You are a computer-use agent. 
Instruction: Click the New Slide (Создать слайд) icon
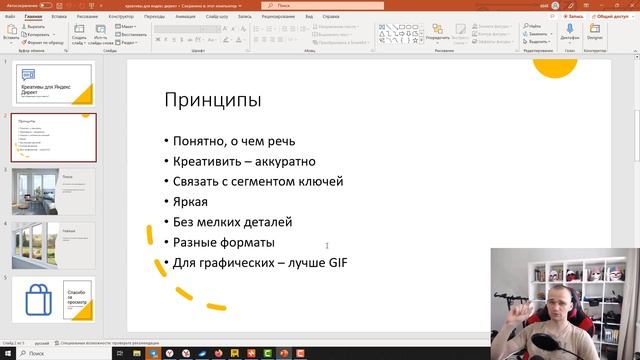[x=79, y=29]
